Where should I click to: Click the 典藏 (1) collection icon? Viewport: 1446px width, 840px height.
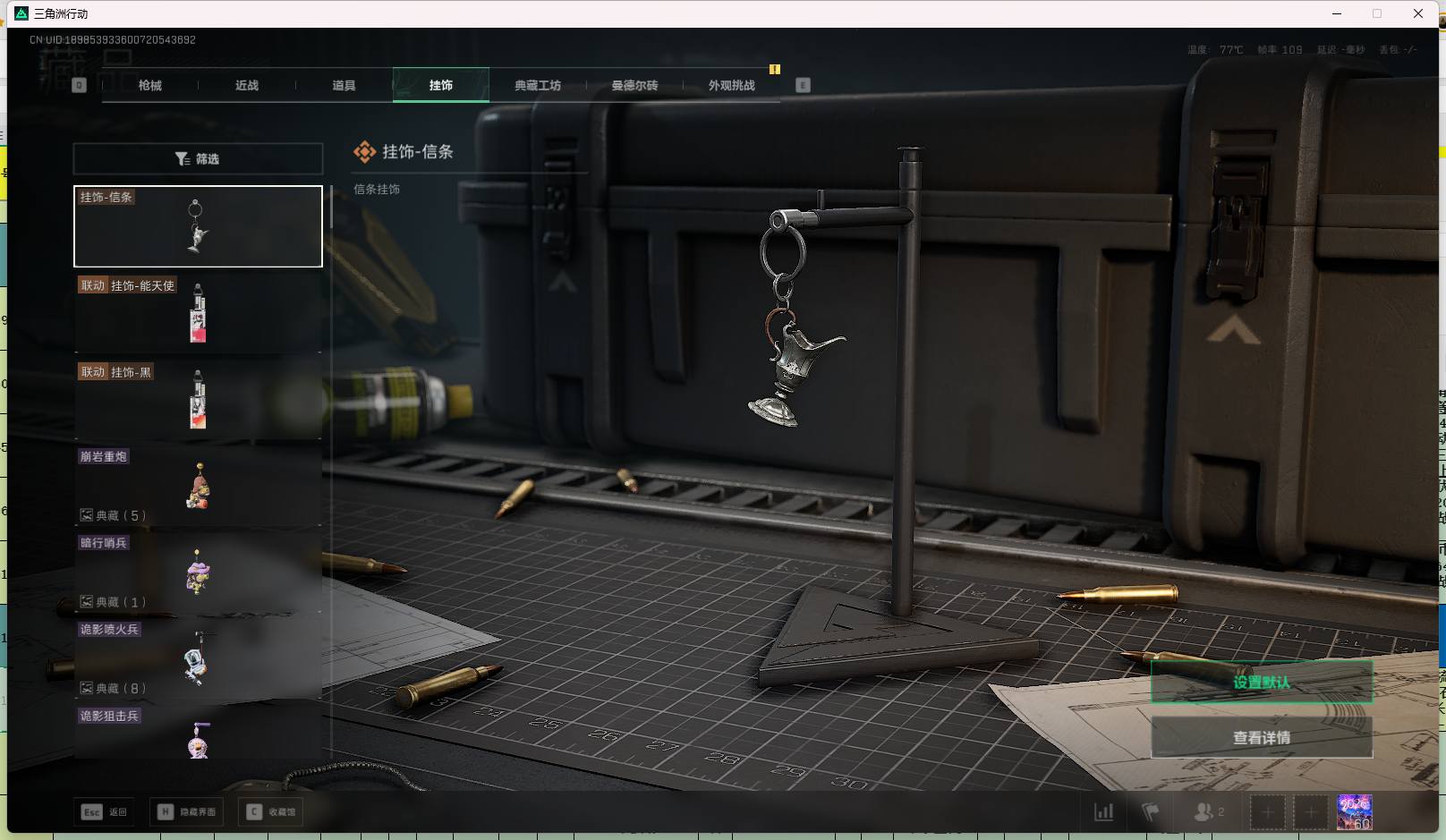(87, 602)
